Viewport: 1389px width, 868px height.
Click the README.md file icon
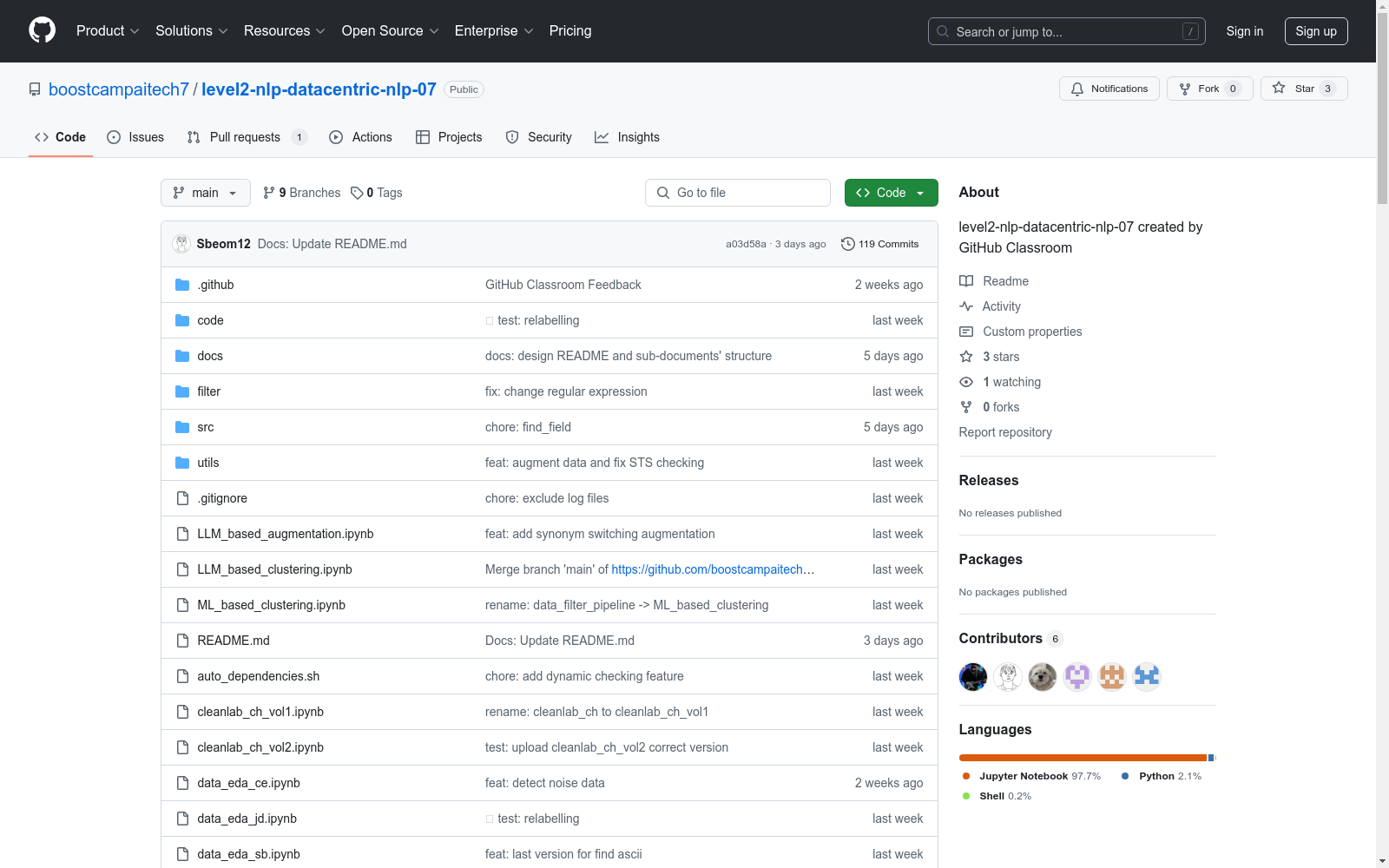click(x=182, y=641)
